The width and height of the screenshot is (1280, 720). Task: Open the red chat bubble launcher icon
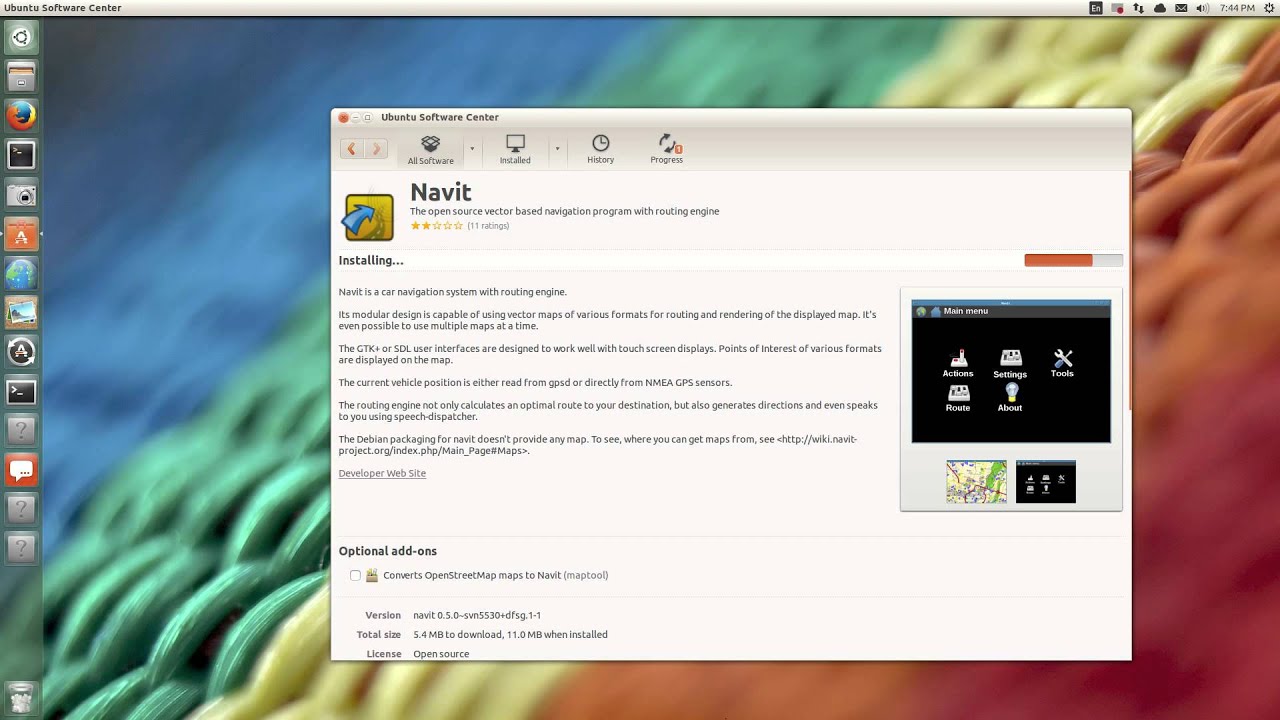pos(21,470)
